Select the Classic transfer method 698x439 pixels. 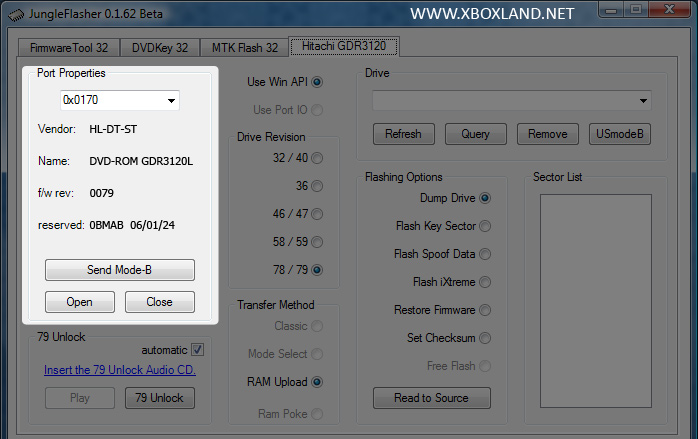[x=317, y=326]
